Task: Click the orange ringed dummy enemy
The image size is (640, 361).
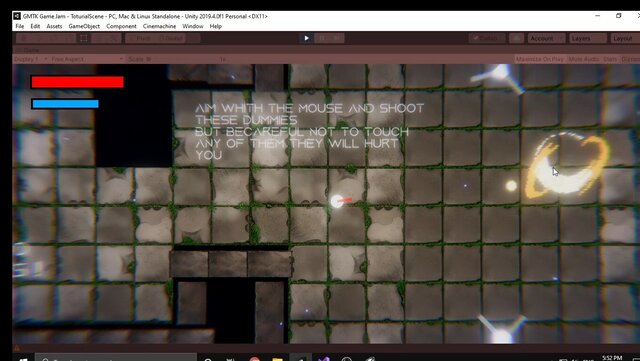Action: click(566, 164)
